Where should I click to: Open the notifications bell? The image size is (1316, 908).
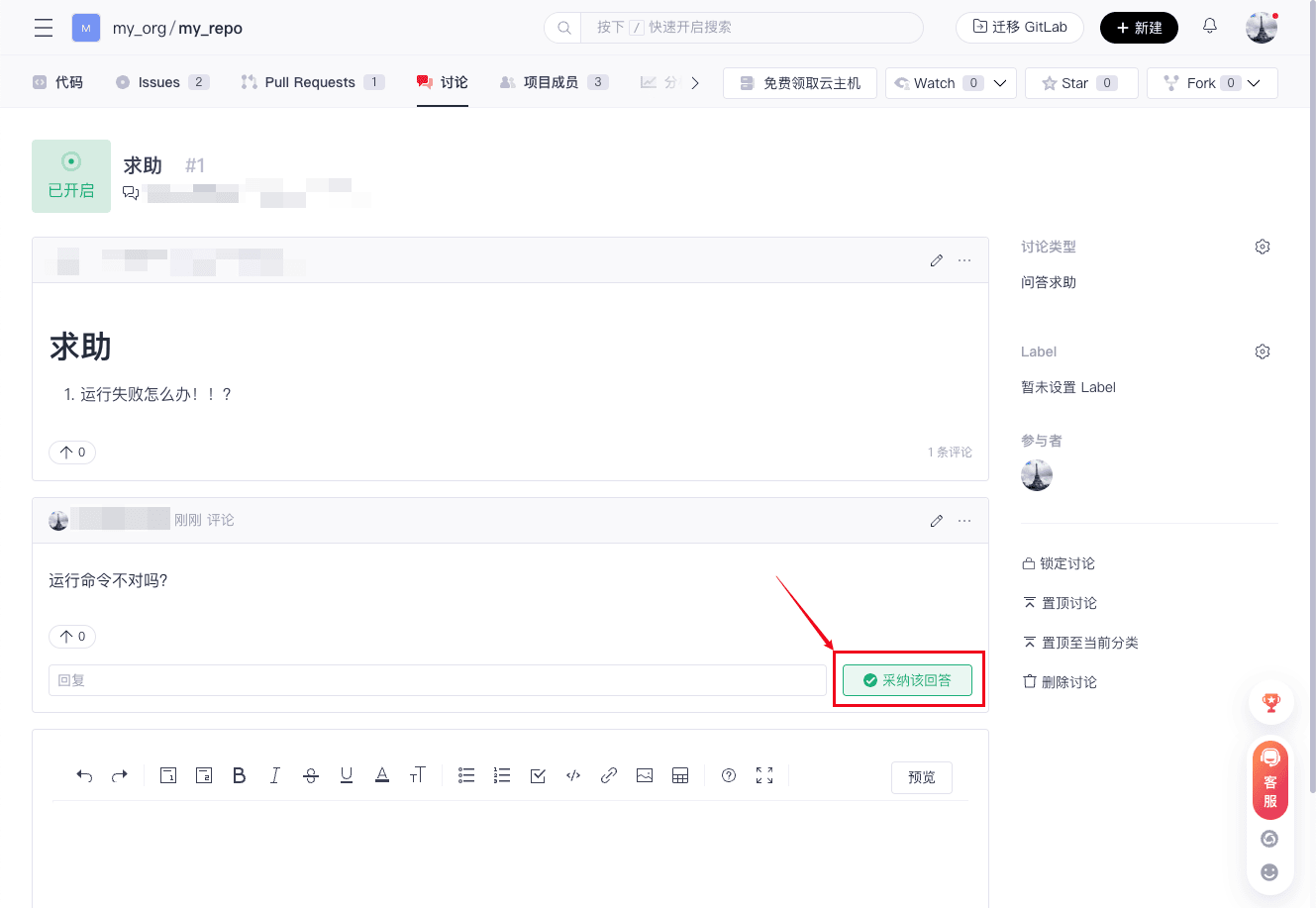(1209, 27)
